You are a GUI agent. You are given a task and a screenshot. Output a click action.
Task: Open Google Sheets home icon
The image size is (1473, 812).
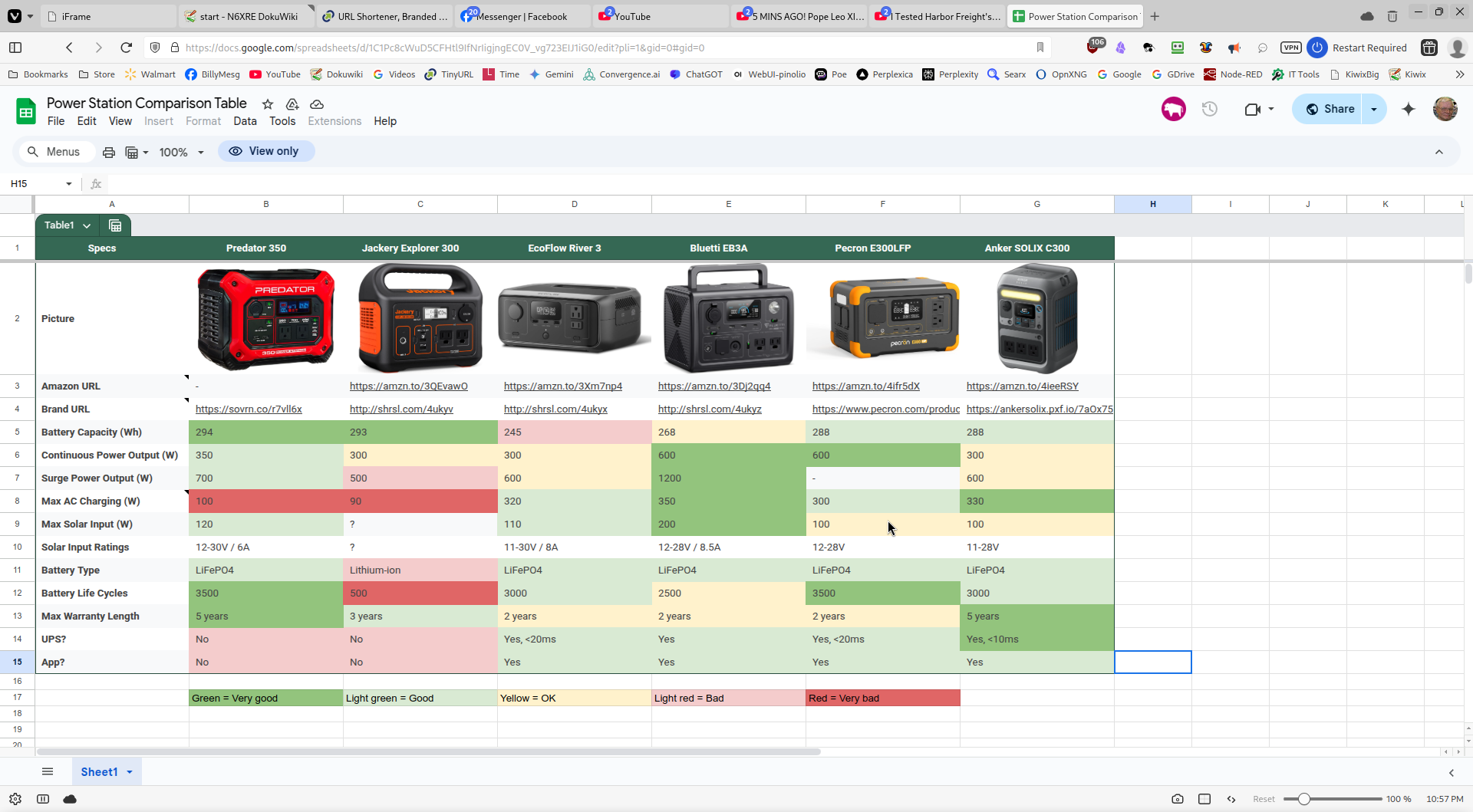coord(26,111)
